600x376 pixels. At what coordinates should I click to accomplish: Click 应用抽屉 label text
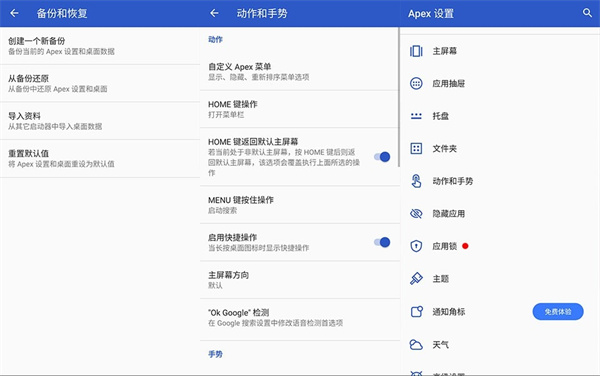pyautogui.click(x=448, y=83)
